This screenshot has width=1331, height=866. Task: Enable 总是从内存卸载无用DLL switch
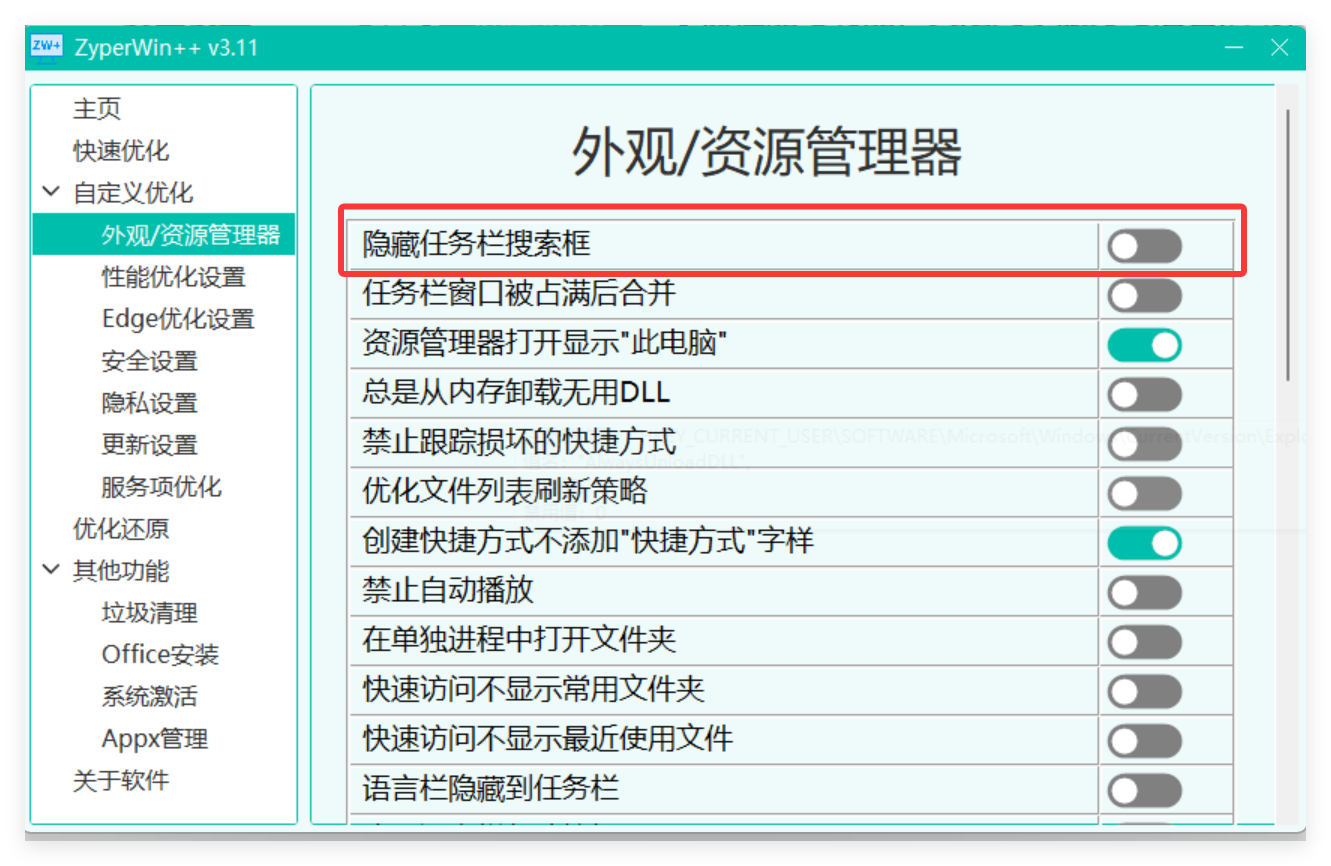tap(1145, 394)
